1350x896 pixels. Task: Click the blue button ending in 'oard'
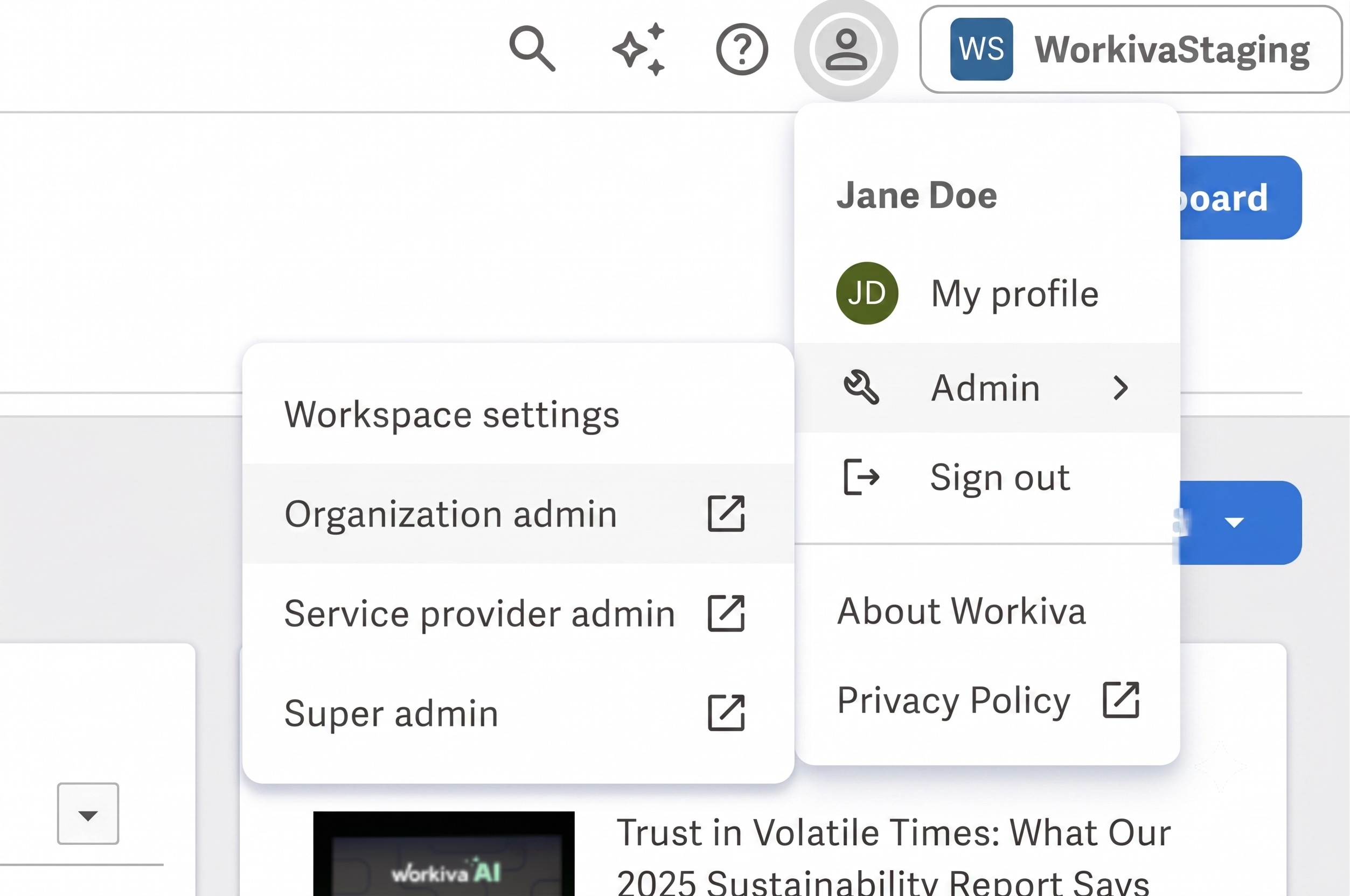point(1240,198)
